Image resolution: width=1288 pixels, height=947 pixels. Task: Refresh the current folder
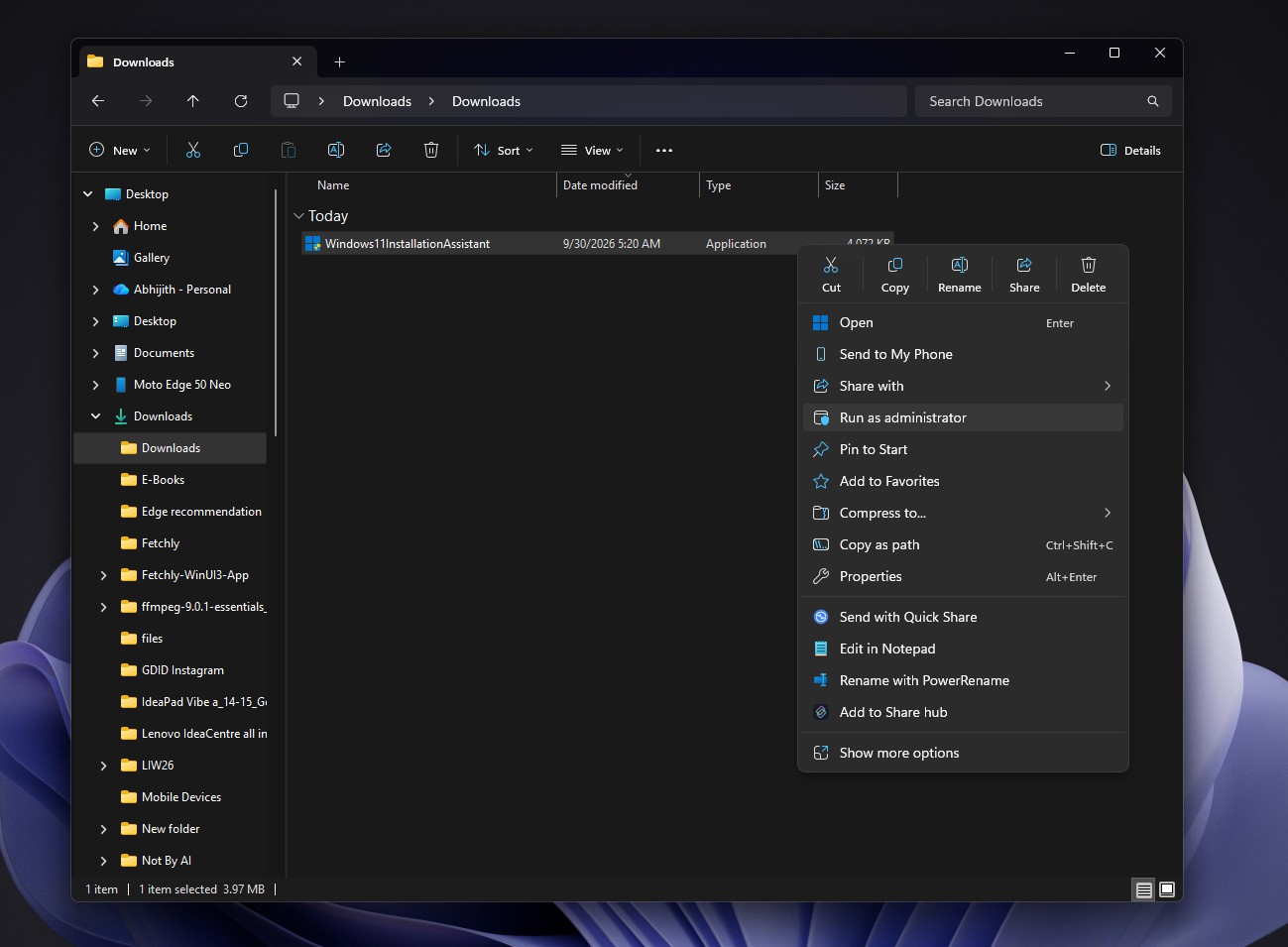point(241,101)
